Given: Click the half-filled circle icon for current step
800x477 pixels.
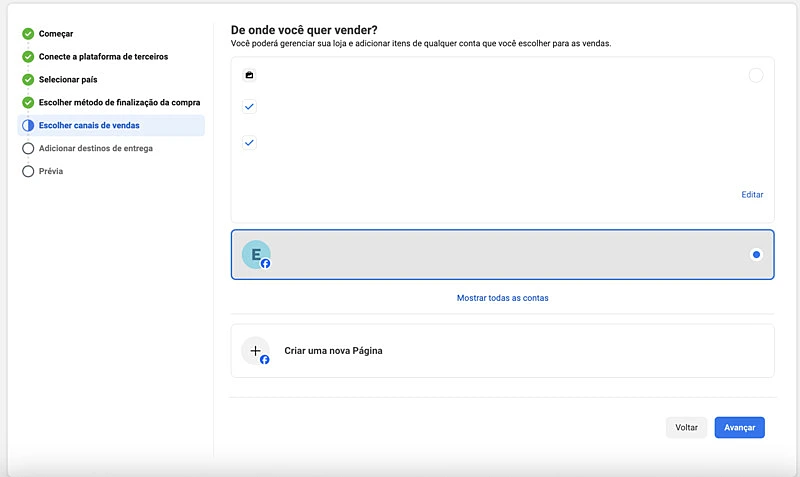Looking at the screenshot, I should (28, 126).
